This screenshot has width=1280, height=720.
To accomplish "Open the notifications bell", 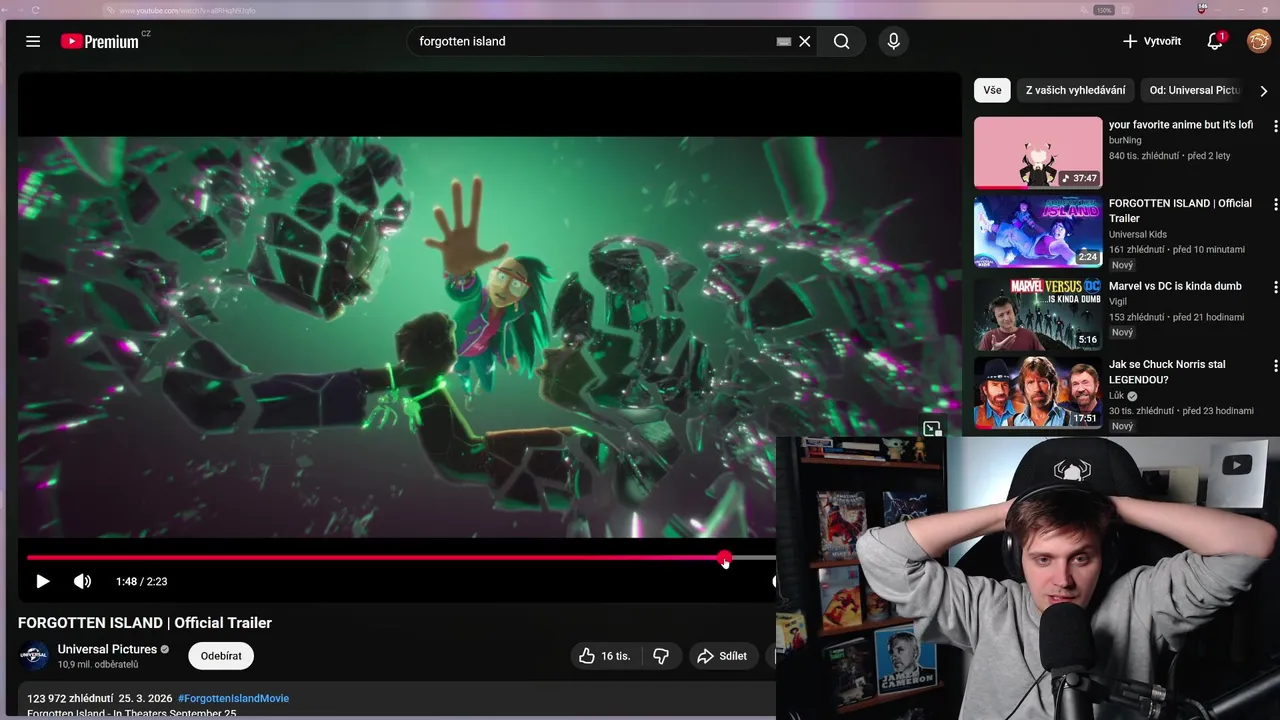I will click(1215, 41).
